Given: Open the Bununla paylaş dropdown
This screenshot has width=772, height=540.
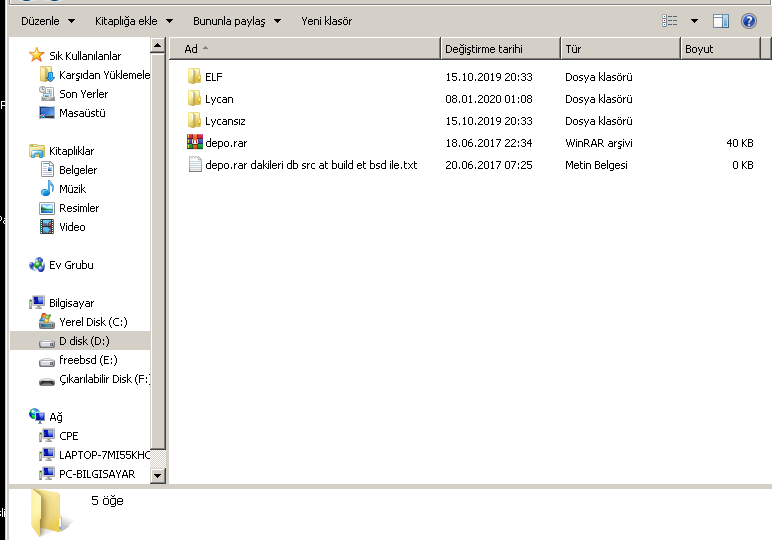Looking at the screenshot, I should [237, 21].
